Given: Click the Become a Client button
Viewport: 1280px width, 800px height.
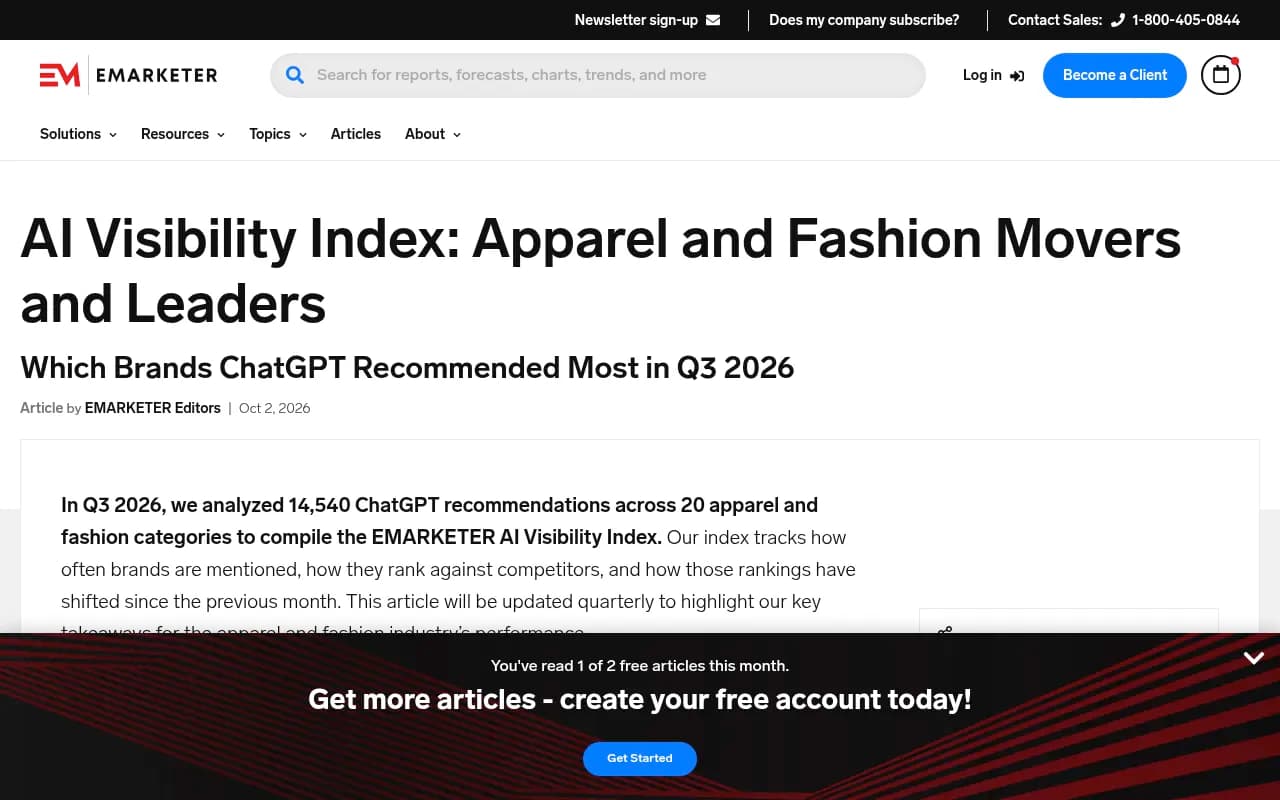Looking at the screenshot, I should [x=1115, y=75].
